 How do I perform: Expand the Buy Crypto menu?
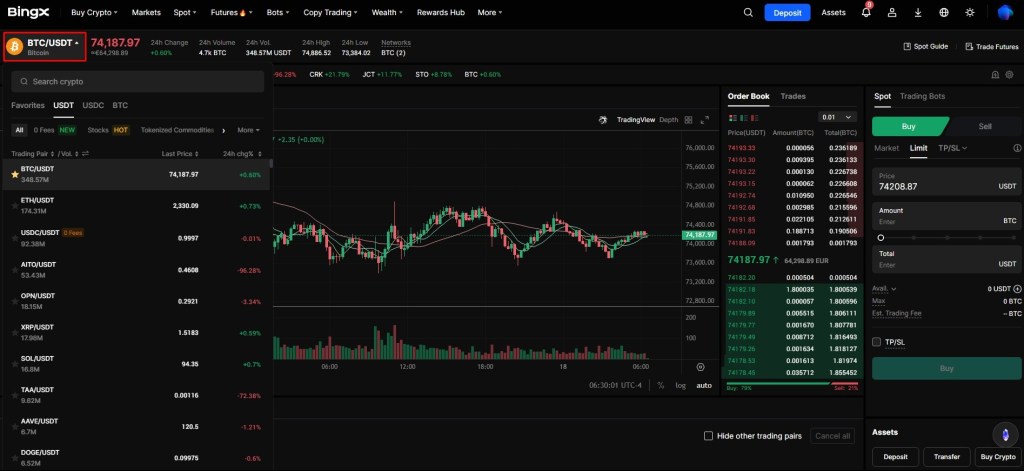pyautogui.click(x=95, y=12)
